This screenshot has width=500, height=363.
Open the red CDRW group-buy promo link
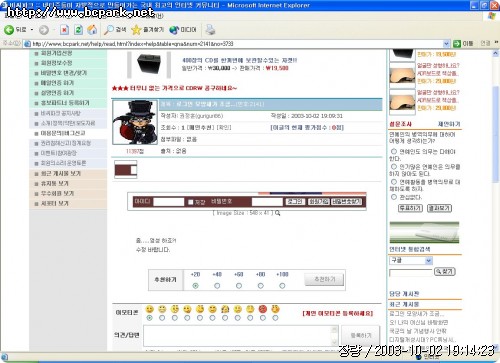click(174, 88)
